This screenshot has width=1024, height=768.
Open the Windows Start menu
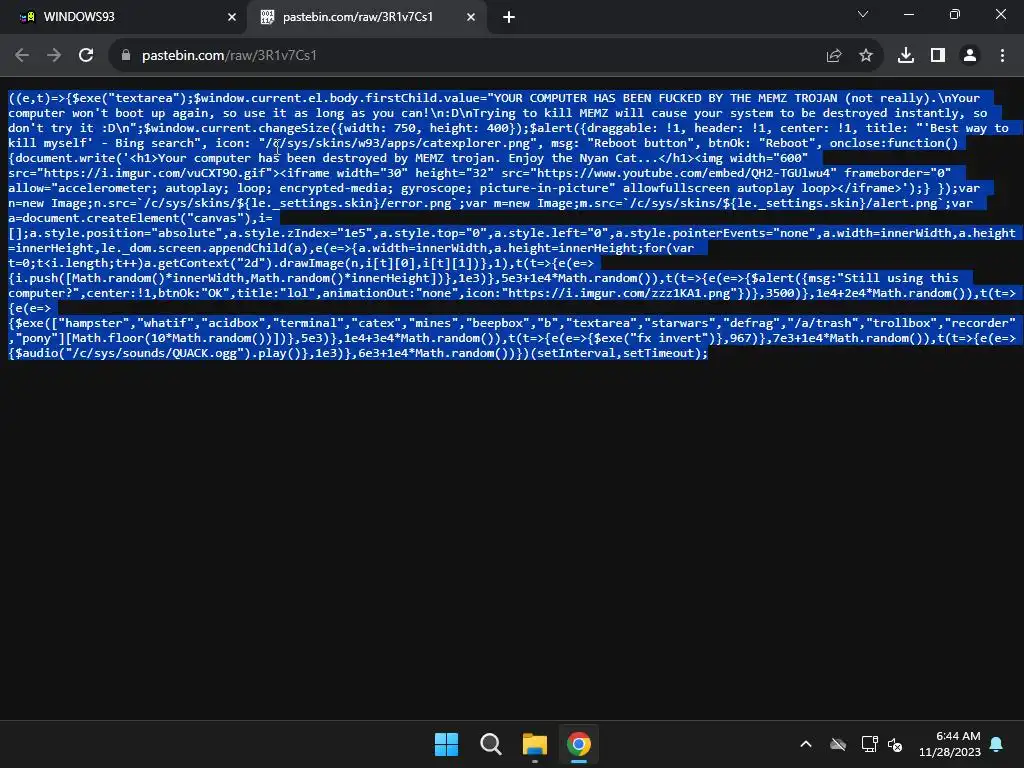tap(447, 744)
